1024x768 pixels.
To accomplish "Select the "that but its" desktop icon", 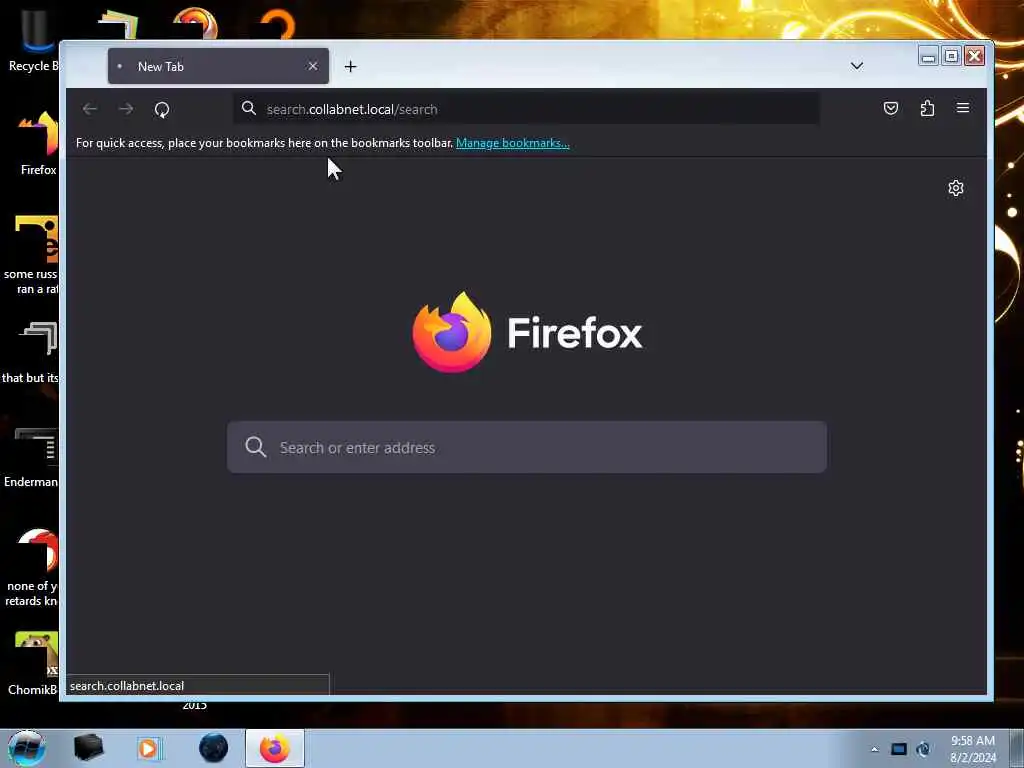I will 30,353.
